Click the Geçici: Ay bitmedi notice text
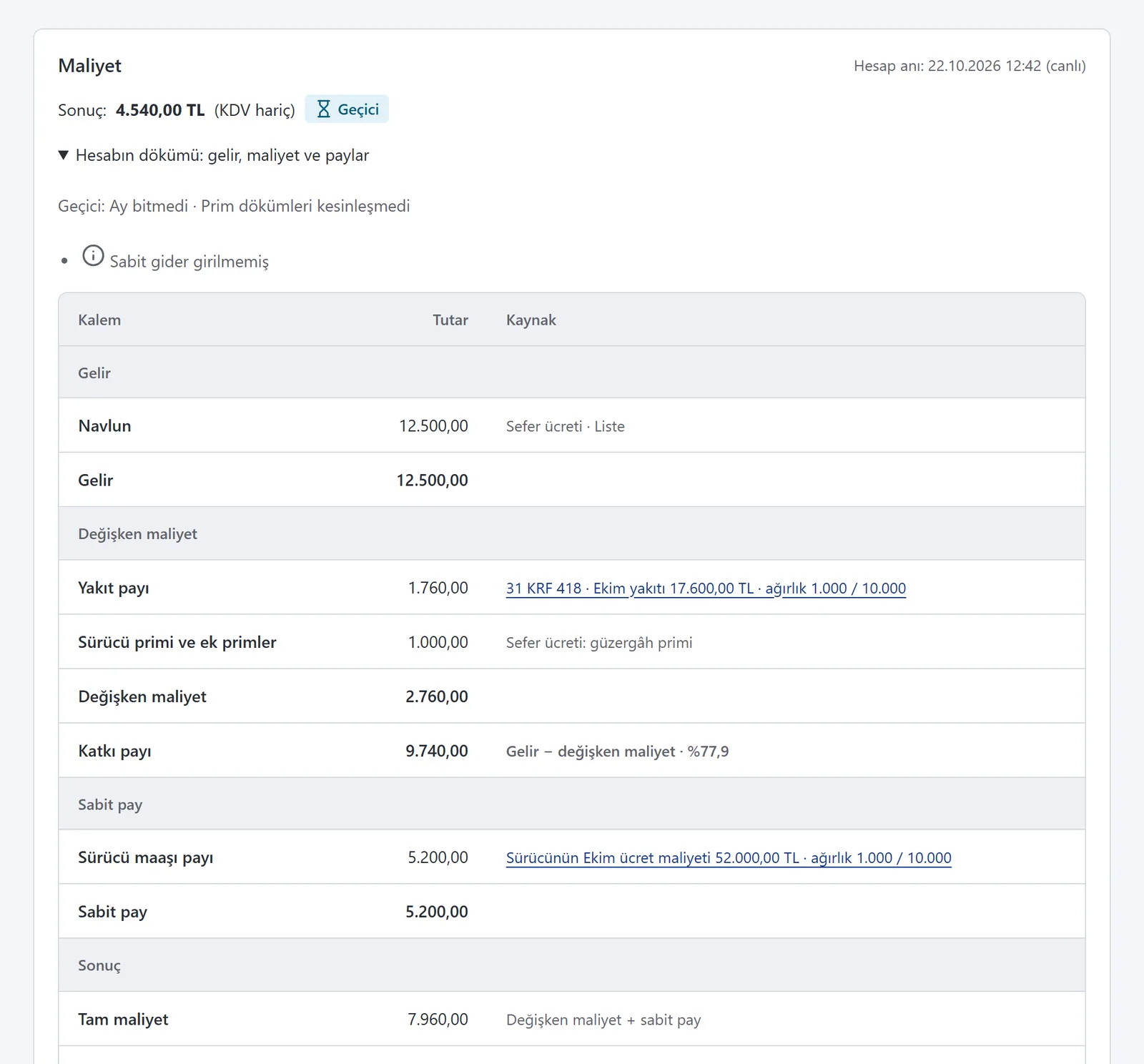Screen dimensions: 1144x1064 pos(234,206)
